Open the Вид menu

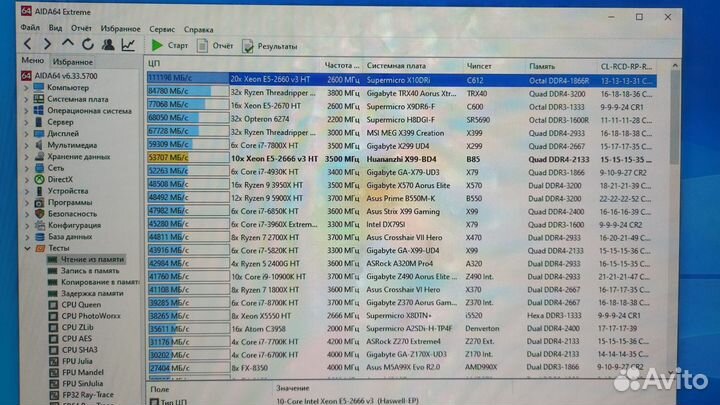[x=56, y=28]
